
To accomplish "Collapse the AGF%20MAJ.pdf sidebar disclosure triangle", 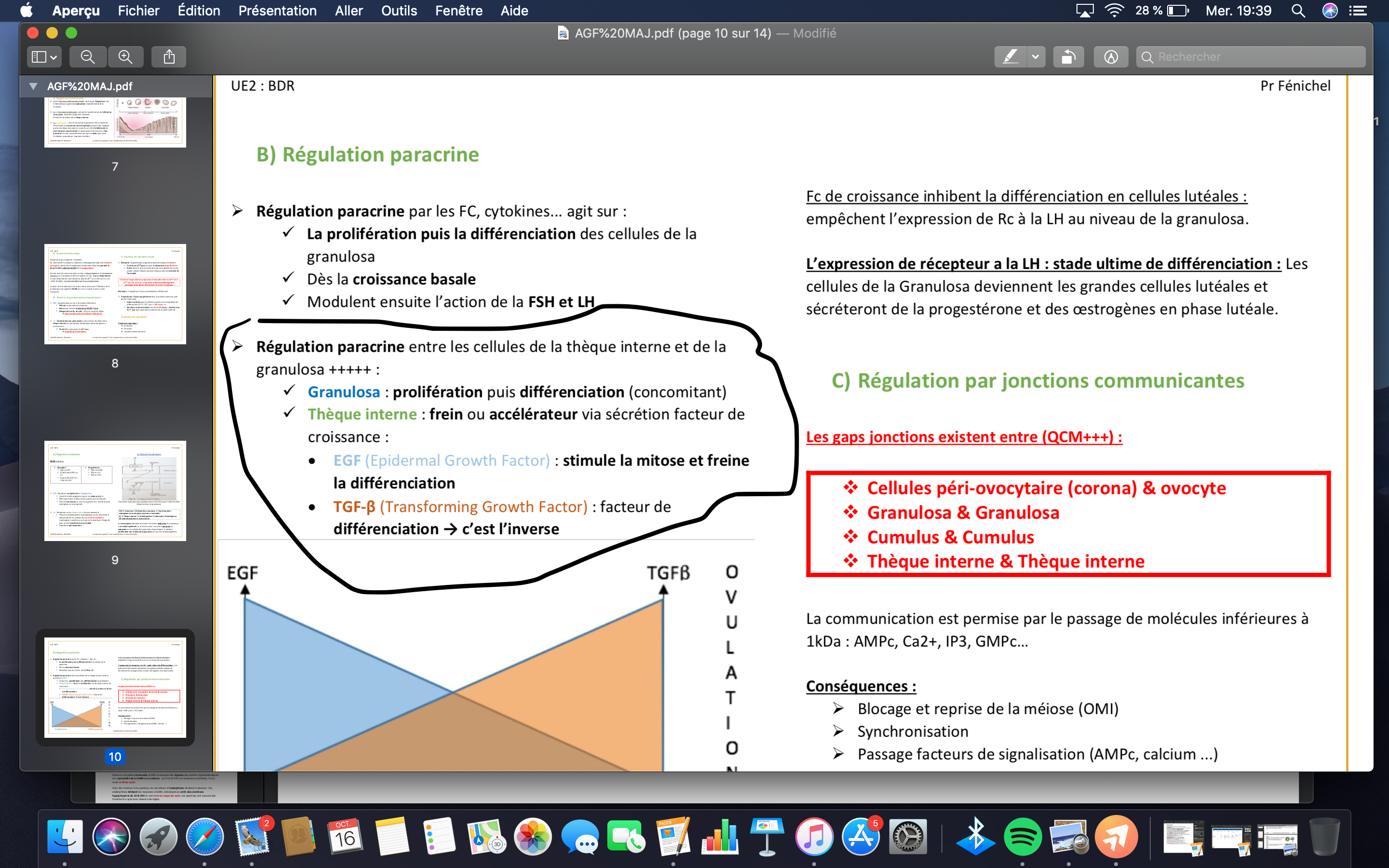I will [x=33, y=86].
